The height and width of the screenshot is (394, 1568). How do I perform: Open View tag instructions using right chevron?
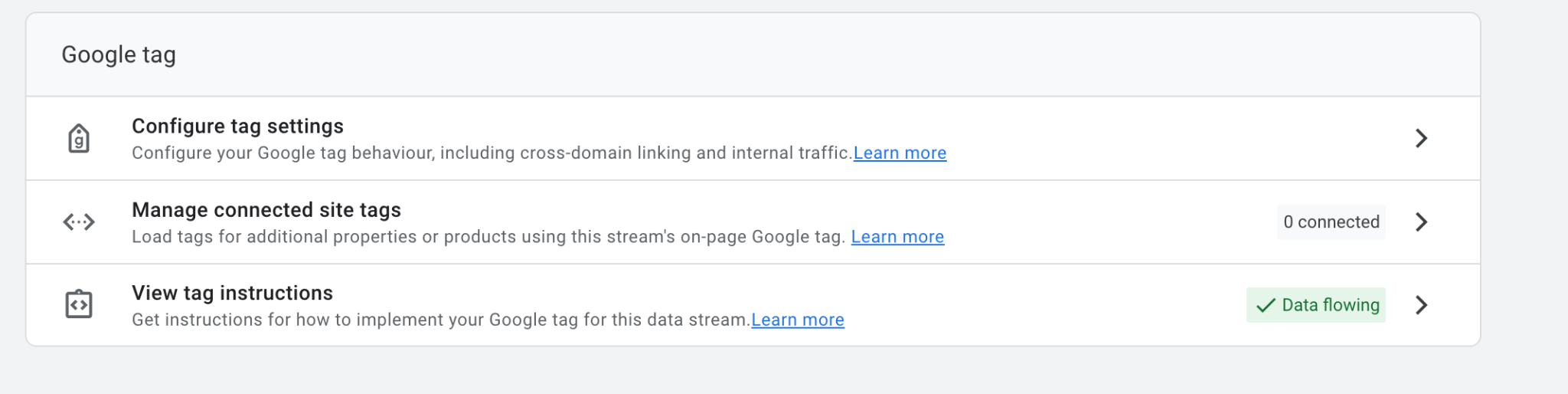tap(1421, 305)
